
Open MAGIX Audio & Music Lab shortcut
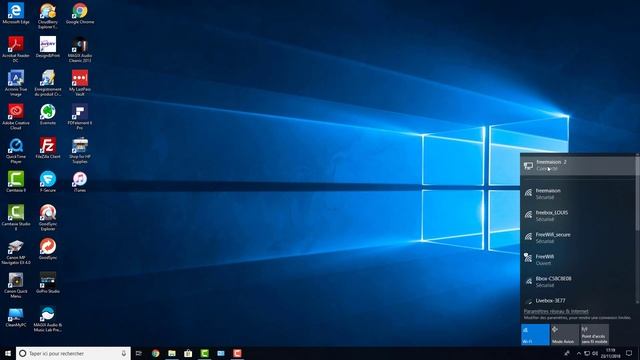(48, 319)
